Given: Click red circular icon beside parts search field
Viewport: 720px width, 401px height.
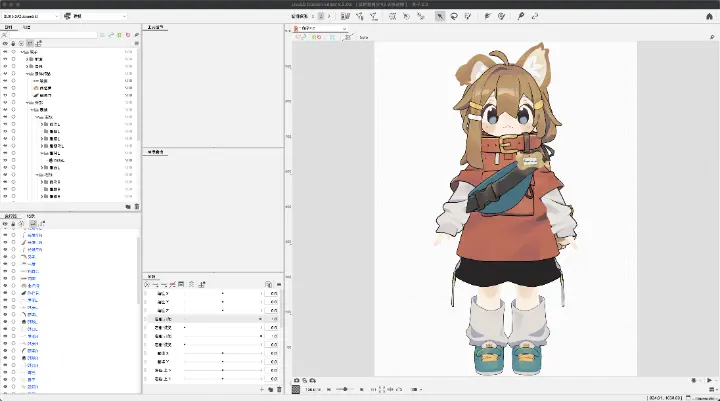Looking at the screenshot, I should (128, 35).
